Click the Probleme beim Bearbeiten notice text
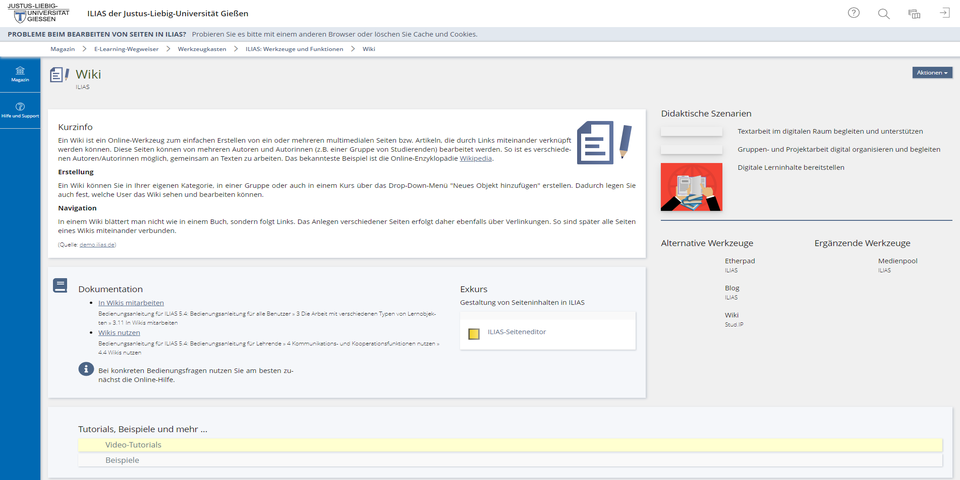Image resolution: width=960 pixels, height=480 pixels. 97,34
